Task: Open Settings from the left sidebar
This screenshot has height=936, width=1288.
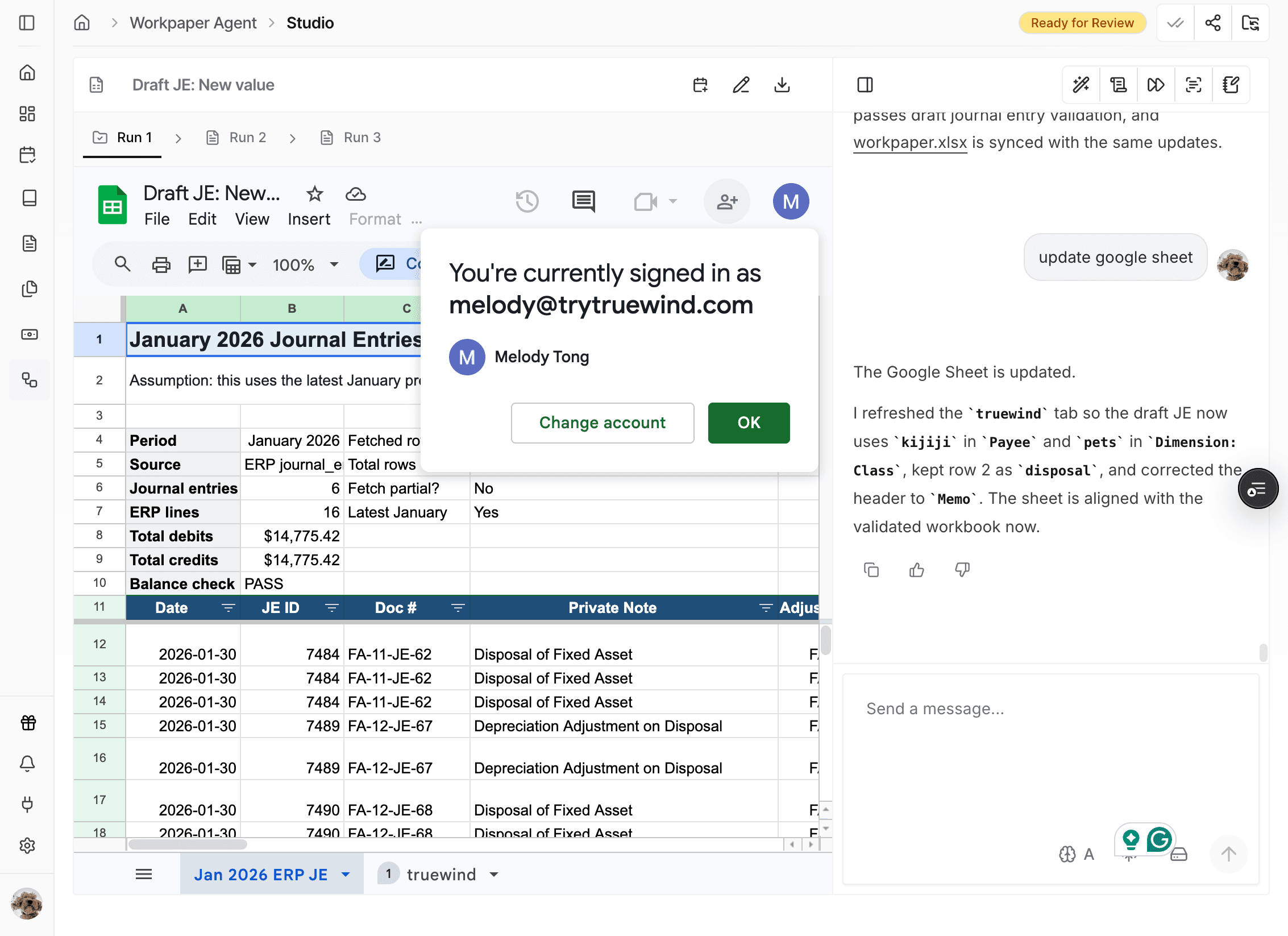Action: point(28,846)
